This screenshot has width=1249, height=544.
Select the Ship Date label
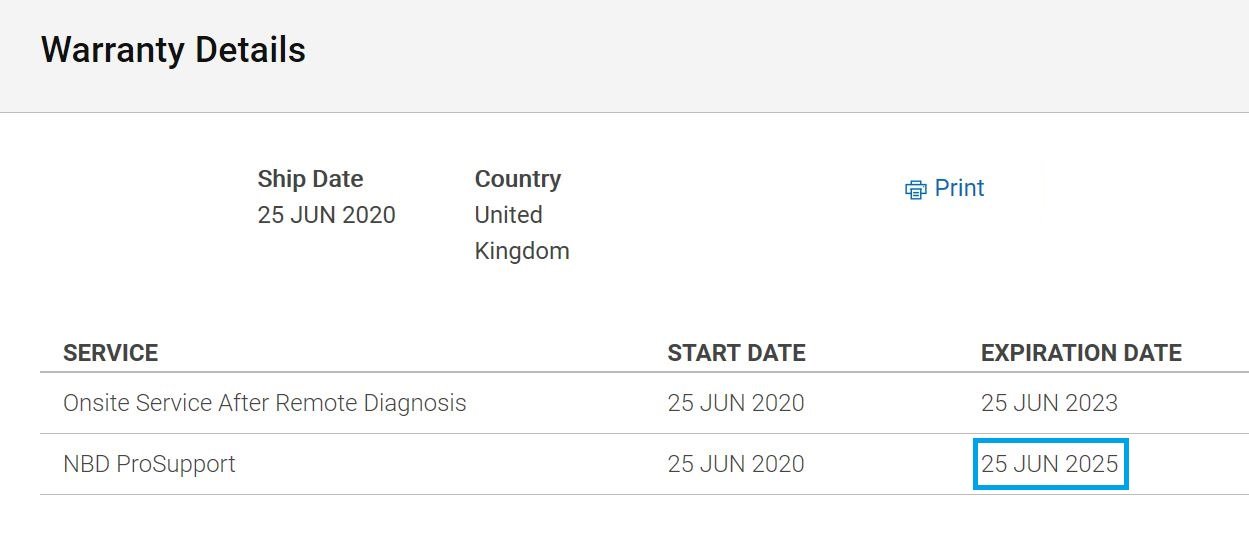pos(310,179)
